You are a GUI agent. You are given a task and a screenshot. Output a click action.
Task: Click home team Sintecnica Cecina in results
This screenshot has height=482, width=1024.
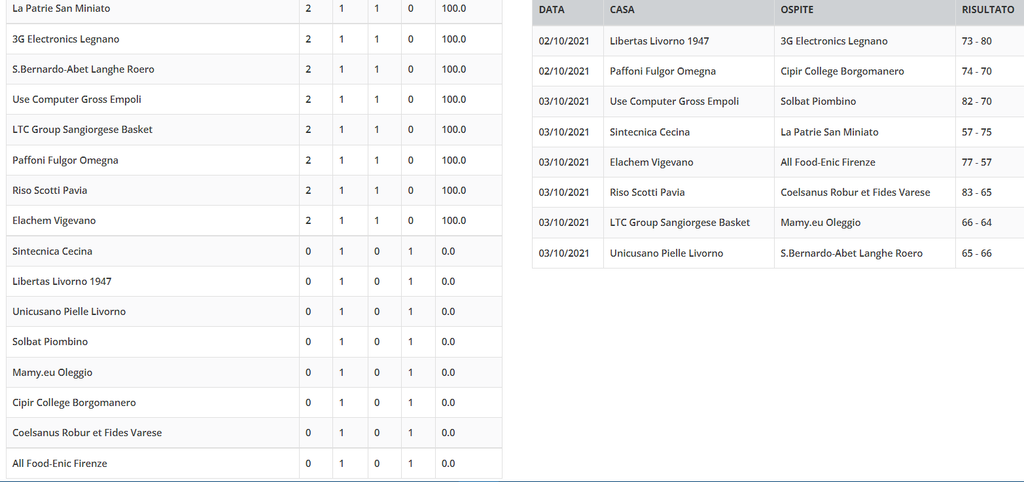point(650,132)
